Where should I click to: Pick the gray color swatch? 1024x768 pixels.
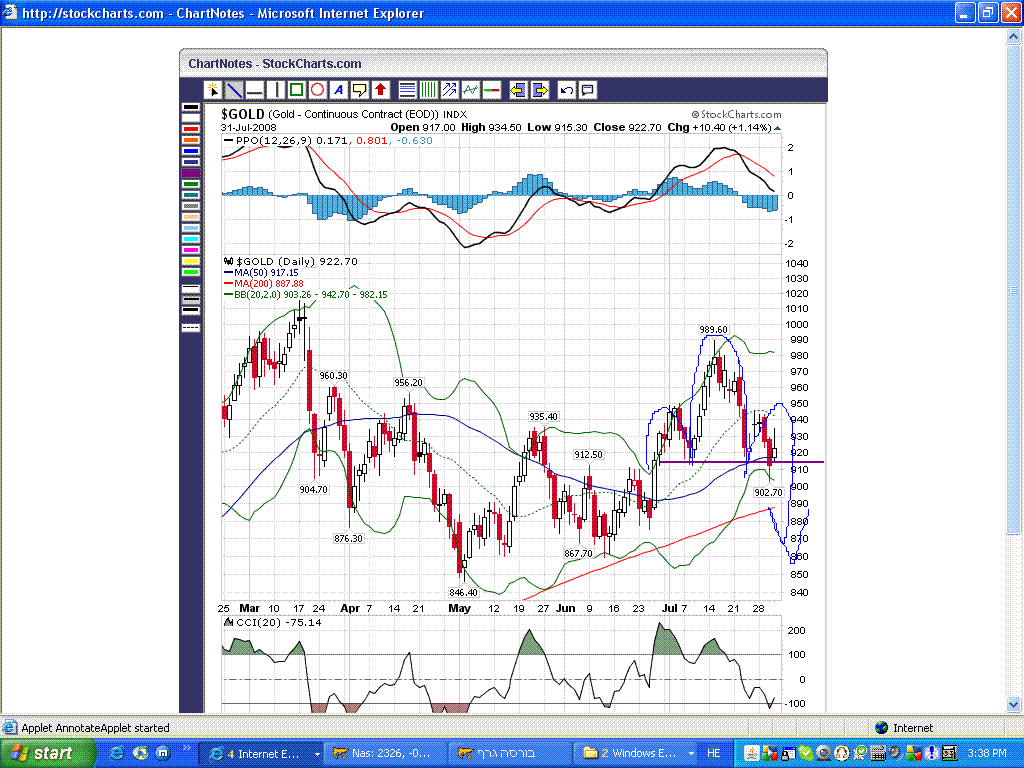(191, 206)
